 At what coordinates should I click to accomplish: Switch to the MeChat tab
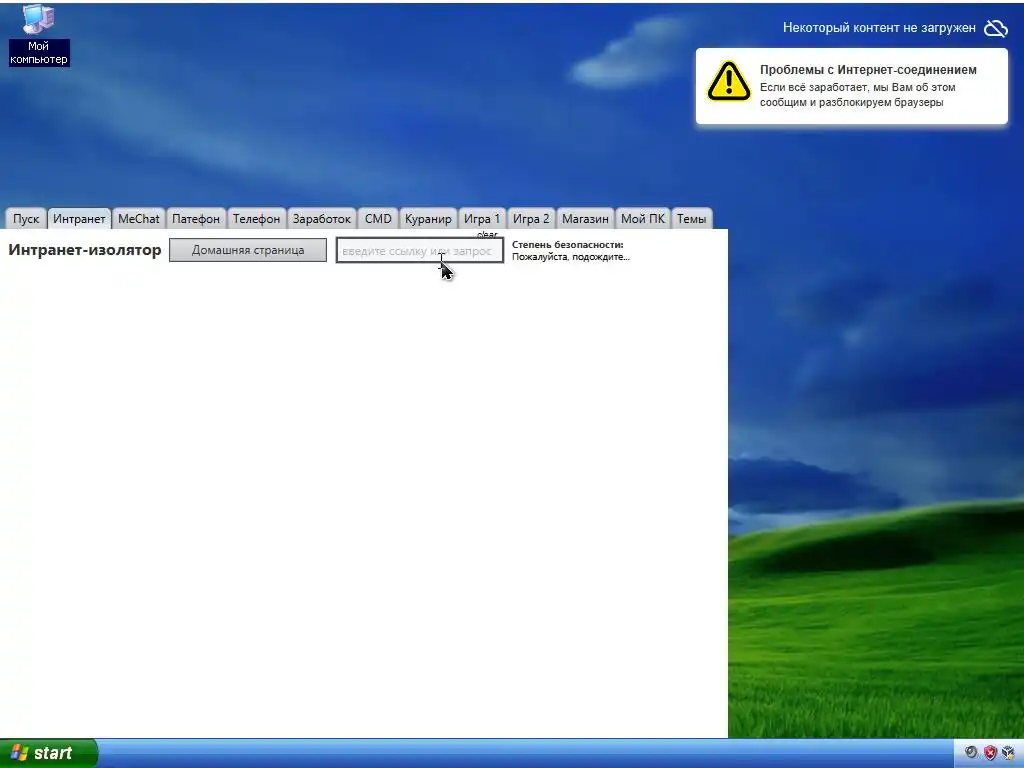[x=138, y=219]
